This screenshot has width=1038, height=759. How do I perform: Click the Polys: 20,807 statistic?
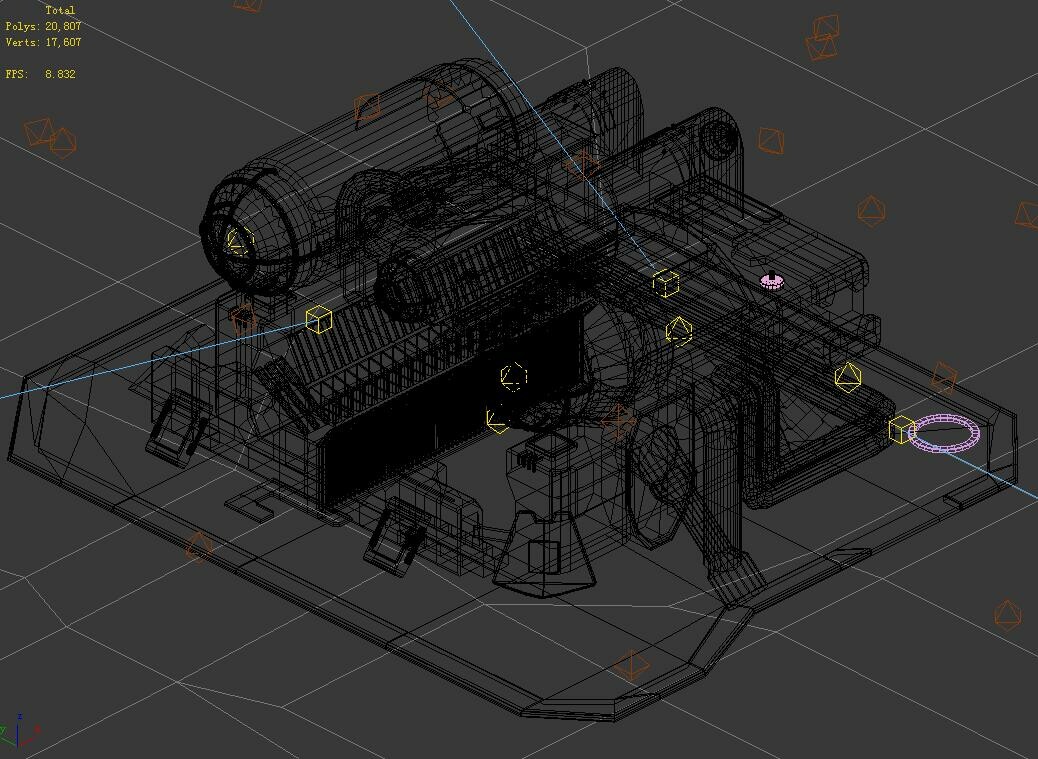(43, 26)
